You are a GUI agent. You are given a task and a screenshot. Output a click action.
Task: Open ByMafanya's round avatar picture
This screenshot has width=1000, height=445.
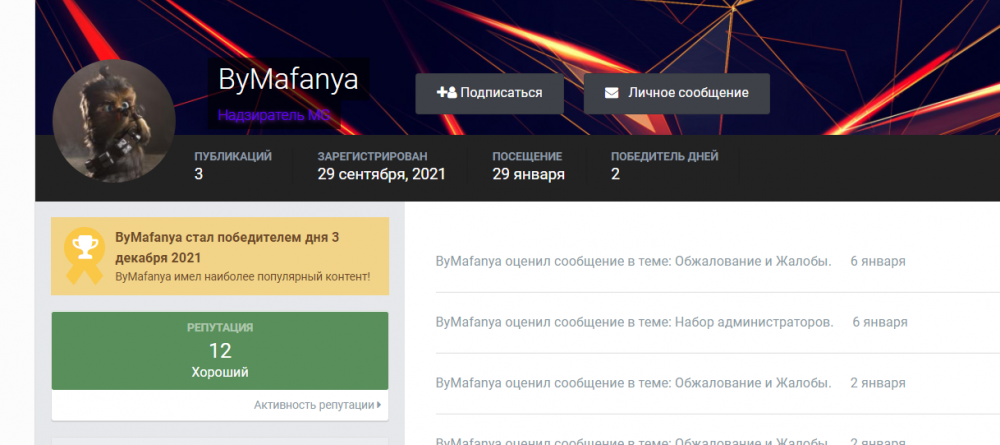[x=113, y=122]
